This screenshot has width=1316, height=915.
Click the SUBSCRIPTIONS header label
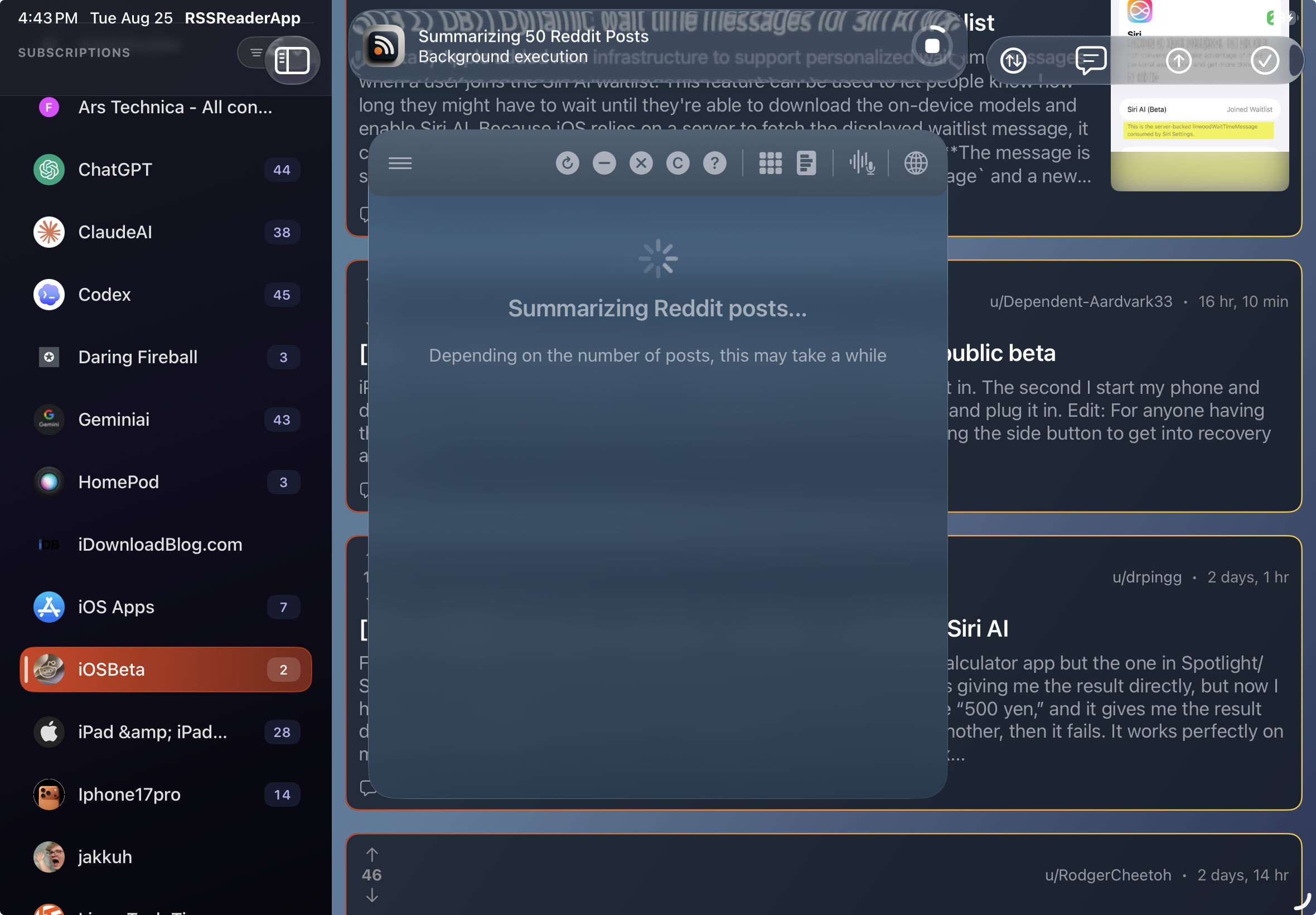click(x=75, y=53)
